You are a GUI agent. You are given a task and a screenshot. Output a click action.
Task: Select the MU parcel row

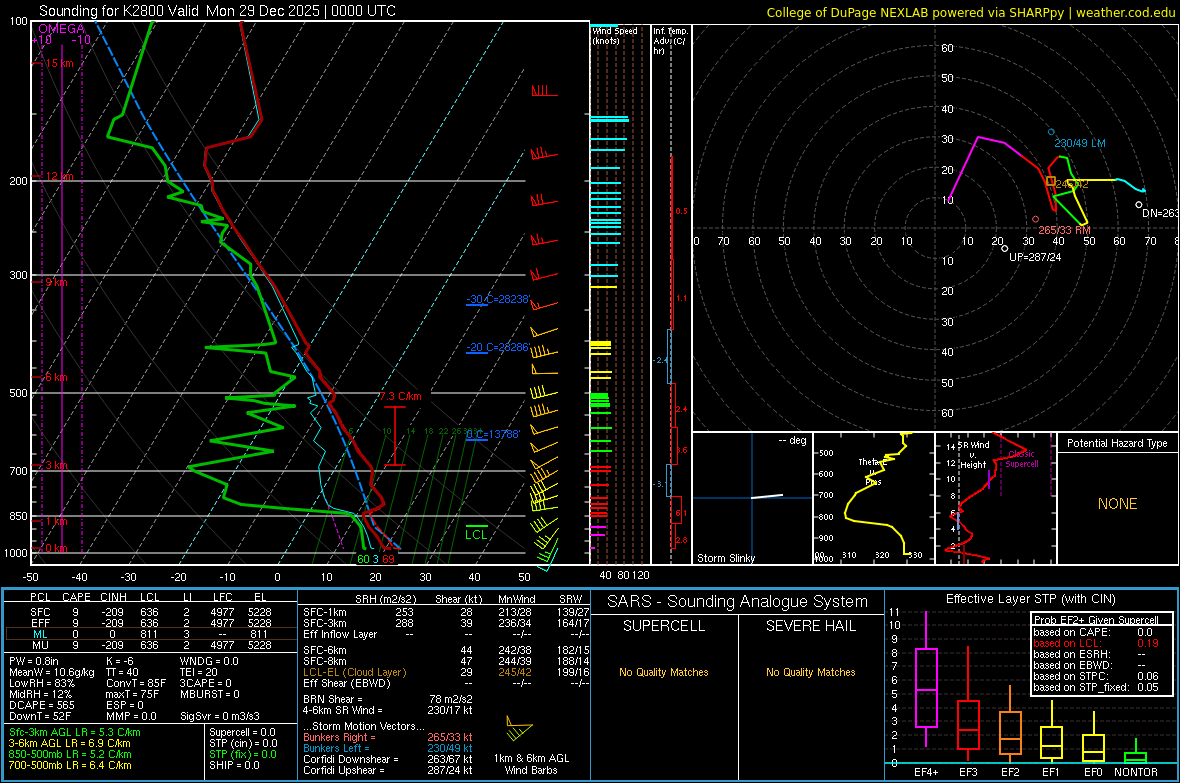click(151, 645)
